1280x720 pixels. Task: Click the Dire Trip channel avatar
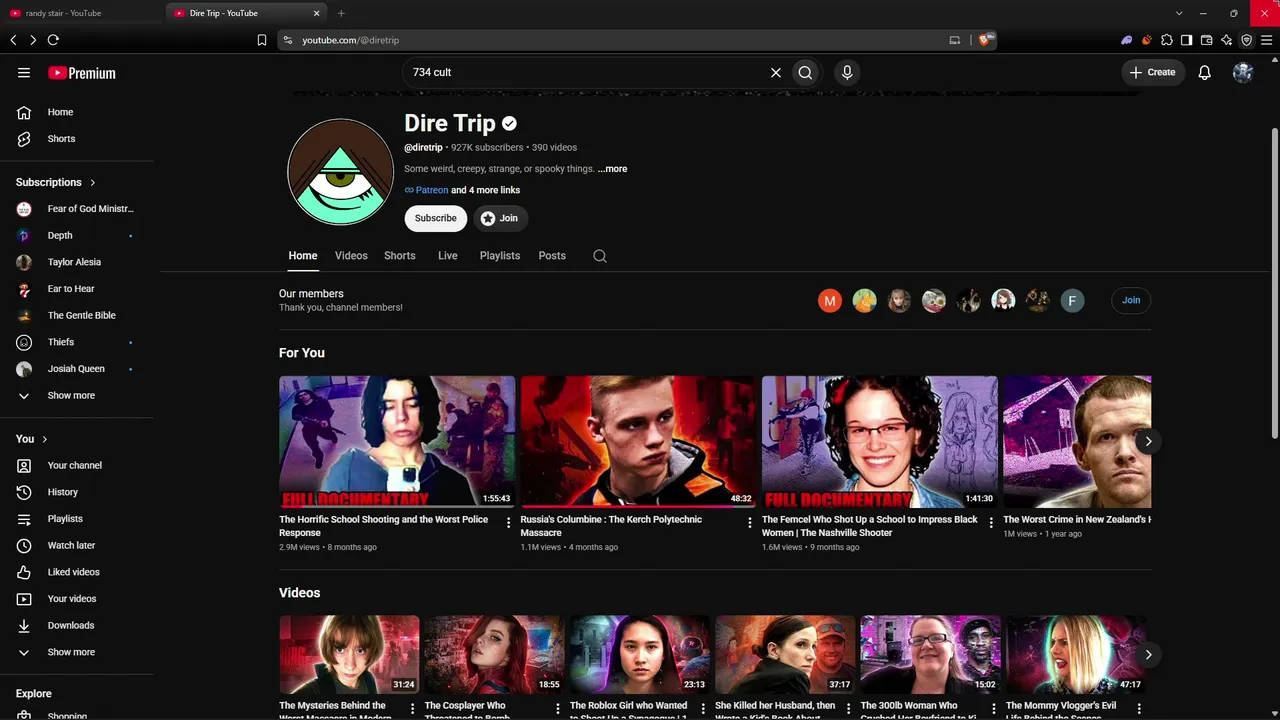(x=340, y=171)
